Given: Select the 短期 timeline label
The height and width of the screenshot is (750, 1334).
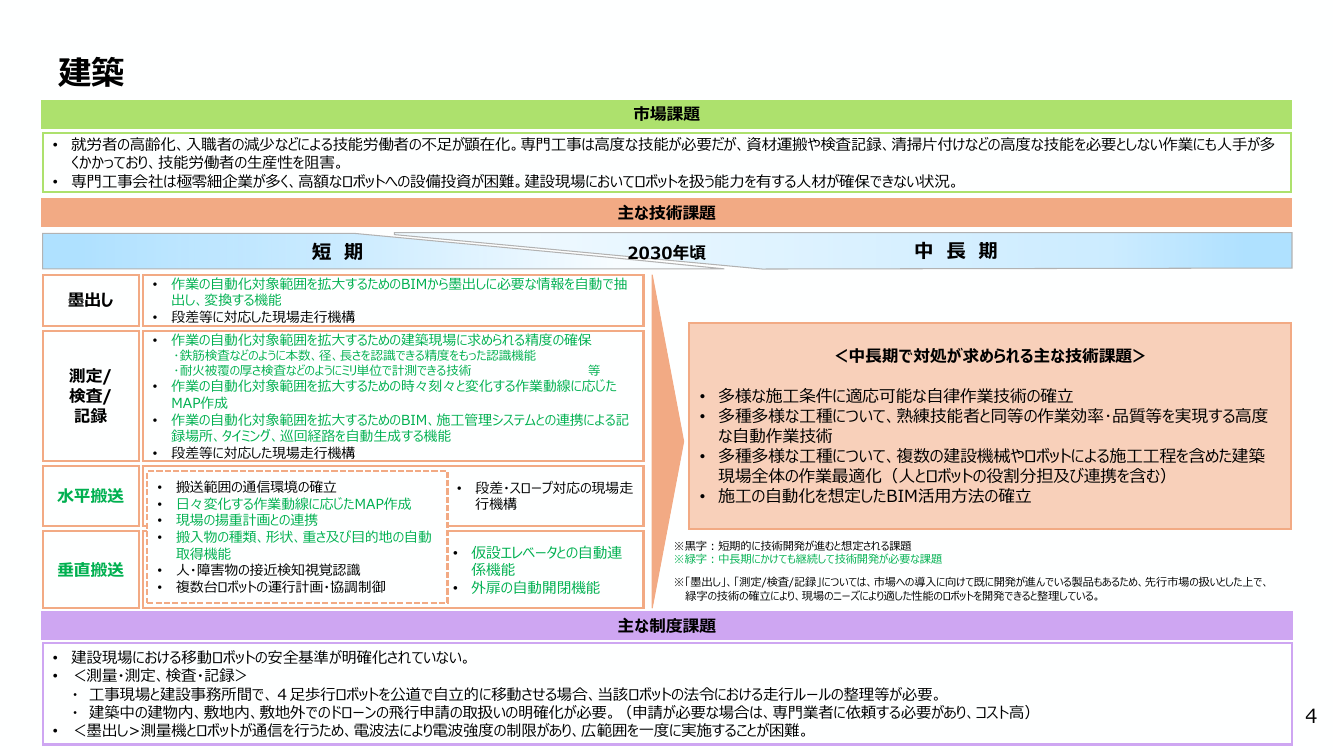Looking at the screenshot, I should coord(337,251).
